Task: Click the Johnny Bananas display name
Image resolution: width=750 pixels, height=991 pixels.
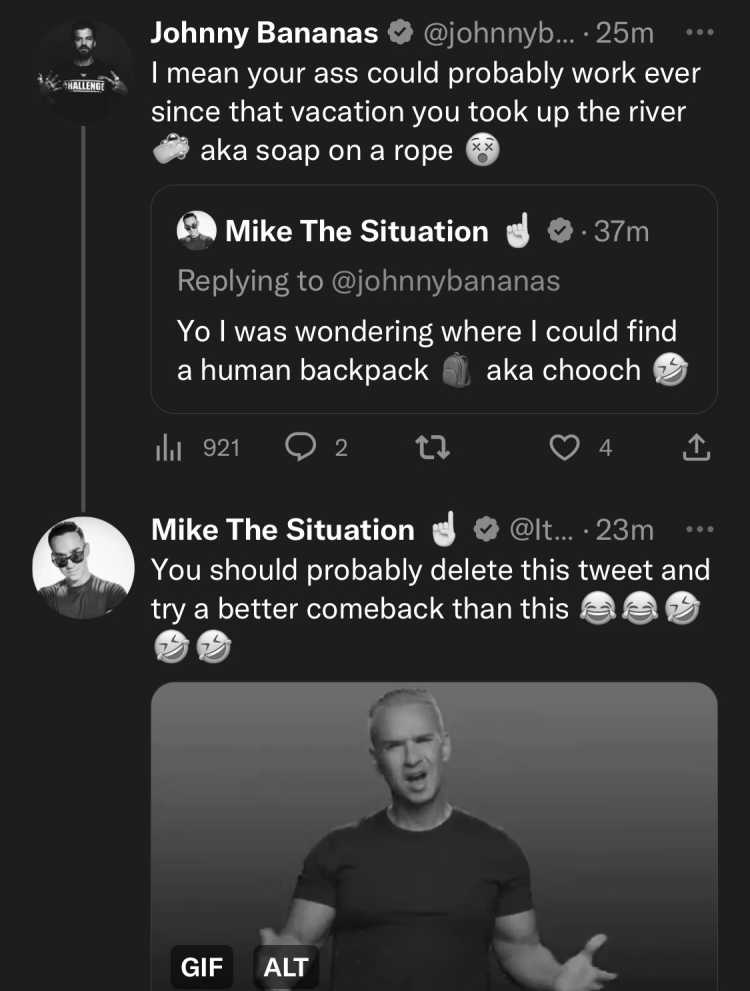Action: pyautogui.click(x=264, y=33)
